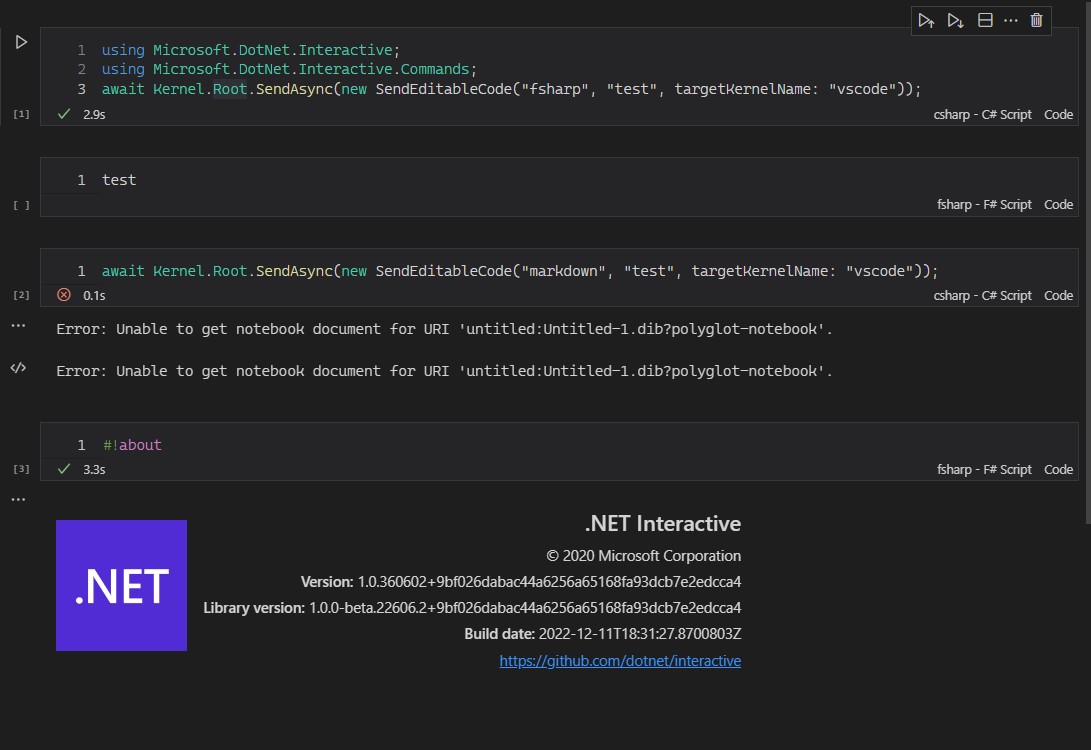Execute cells above using the up-arrow run icon
Image resolution: width=1091 pixels, height=750 pixels.
click(x=925, y=20)
